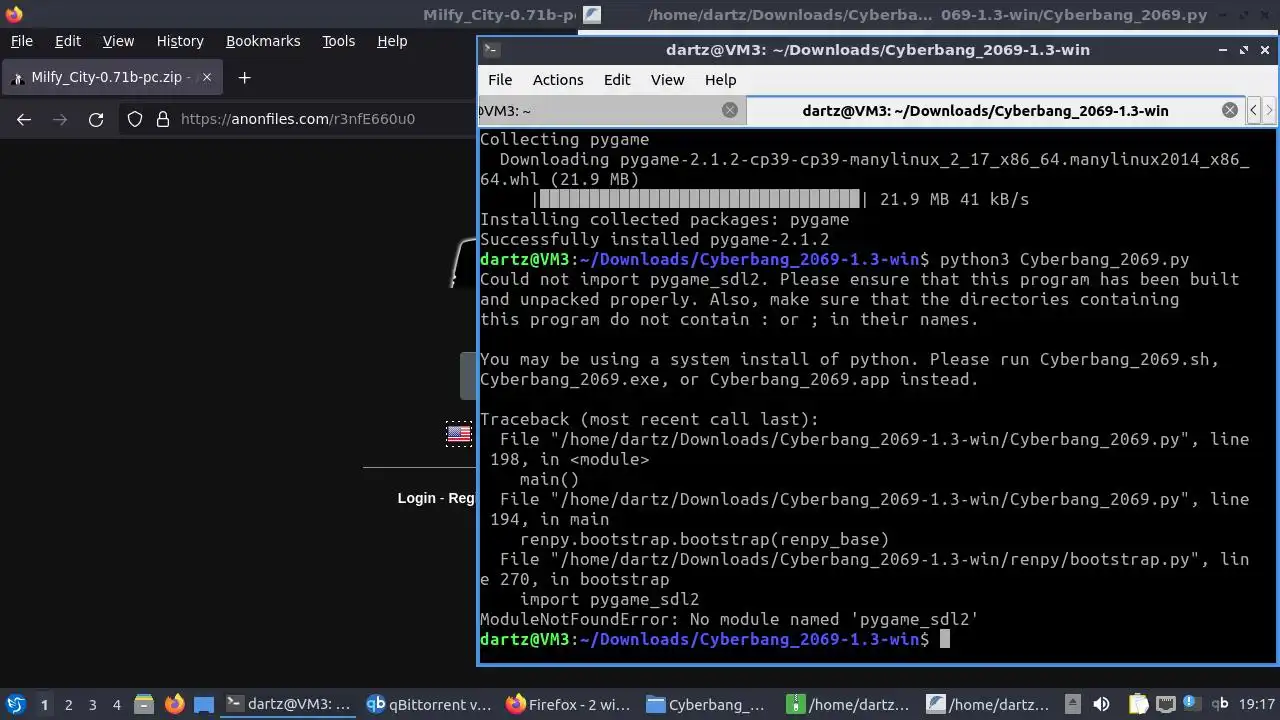The height and width of the screenshot is (720, 1280).
Task: Click the US flag language icon
Action: (459, 434)
